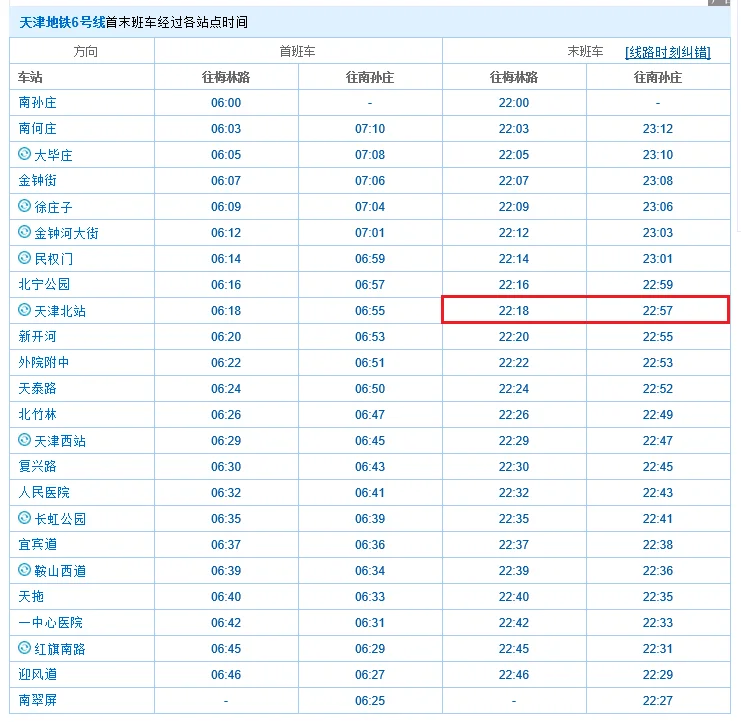Select station name 北宁公园
The height and width of the screenshot is (722, 741).
point(44,284)
